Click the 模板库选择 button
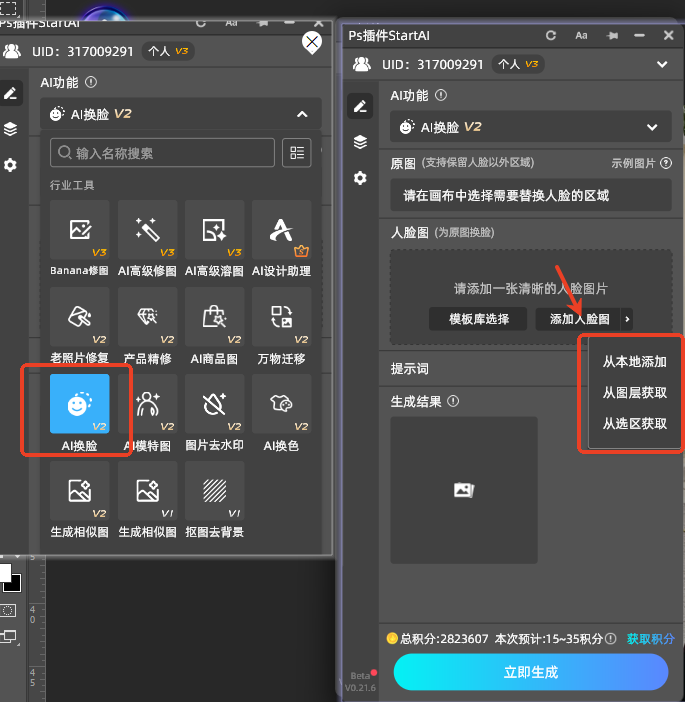 point(478,319)
